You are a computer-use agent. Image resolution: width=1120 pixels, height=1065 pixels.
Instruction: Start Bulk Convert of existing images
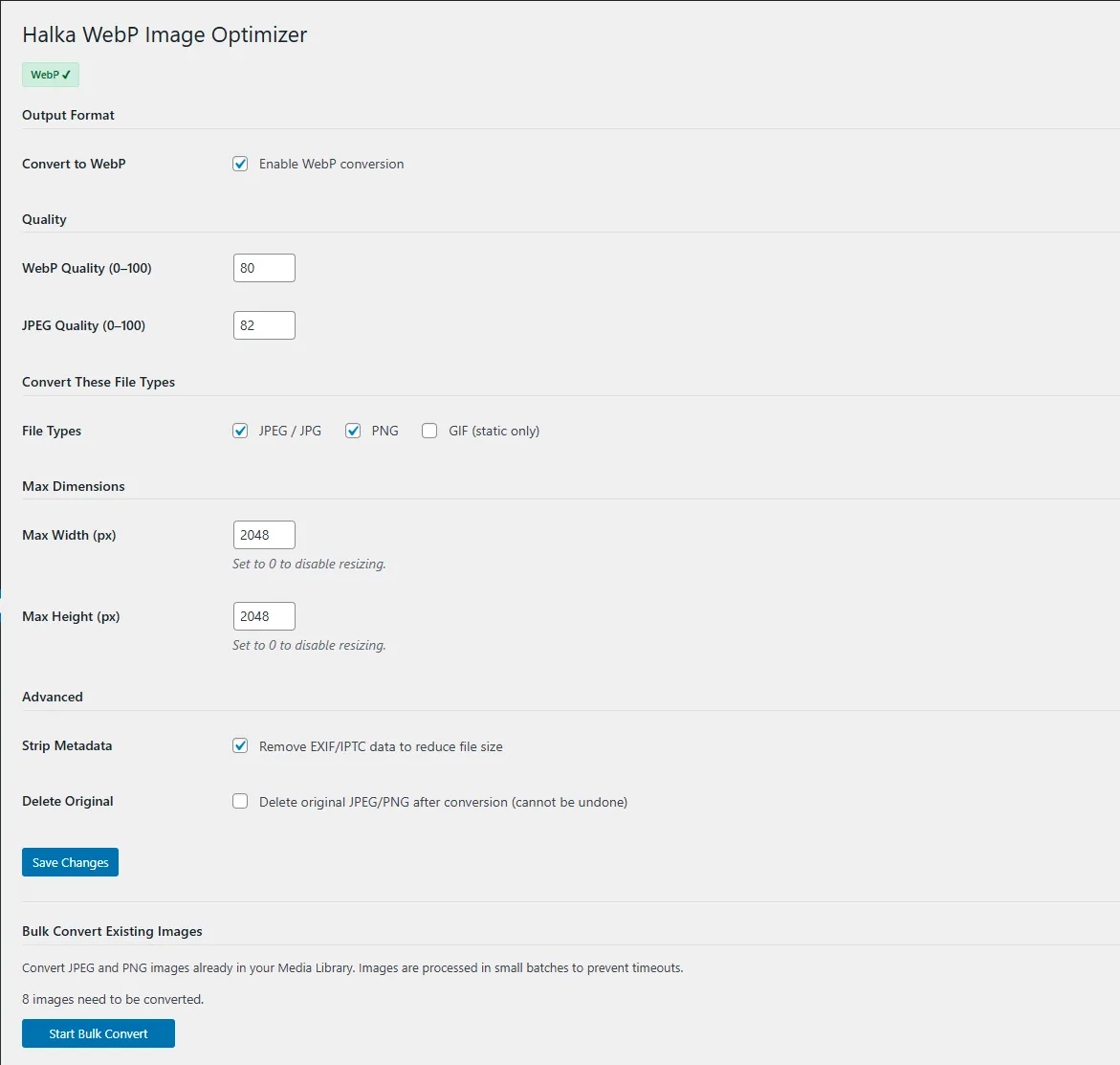[x=99, y=1033]
